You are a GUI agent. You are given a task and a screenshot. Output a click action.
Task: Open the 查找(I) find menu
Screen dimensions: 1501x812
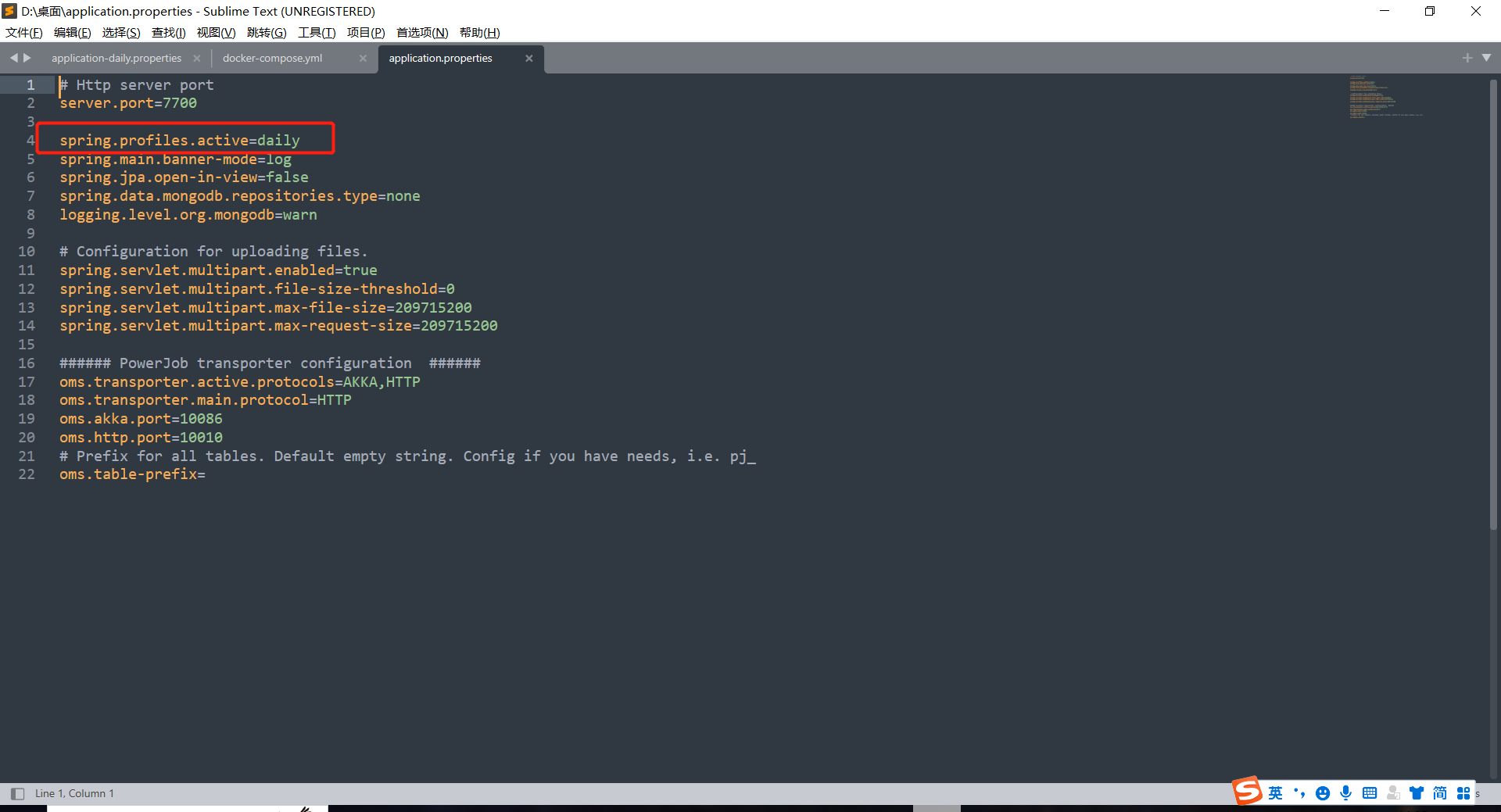pos(168,32)
